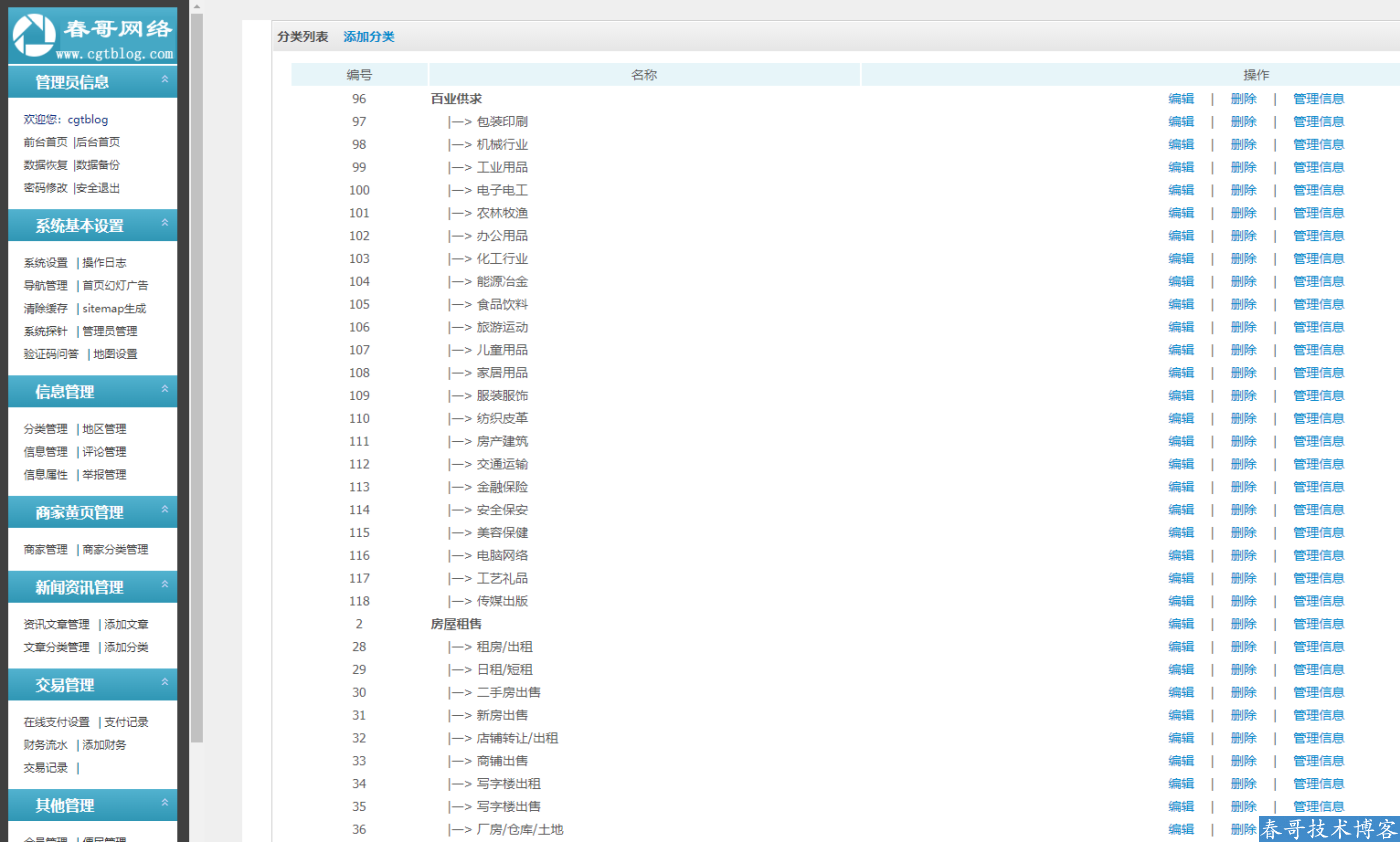This screenshot has height=842, width=1400.
Task: Toggle the 商家黄页管理 collapse arrow
Action: [164, 511]
